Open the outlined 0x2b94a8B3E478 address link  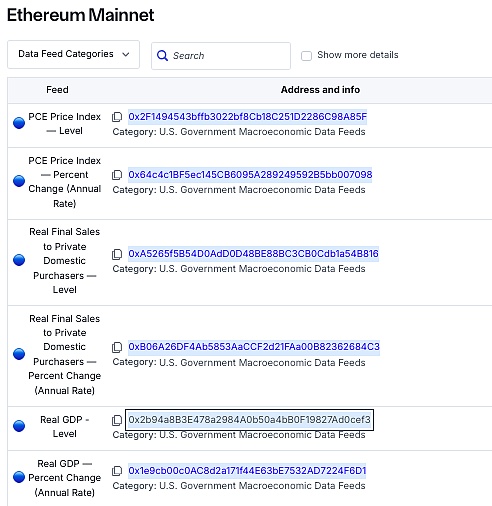pyautogui.click(x=250, y=420)
